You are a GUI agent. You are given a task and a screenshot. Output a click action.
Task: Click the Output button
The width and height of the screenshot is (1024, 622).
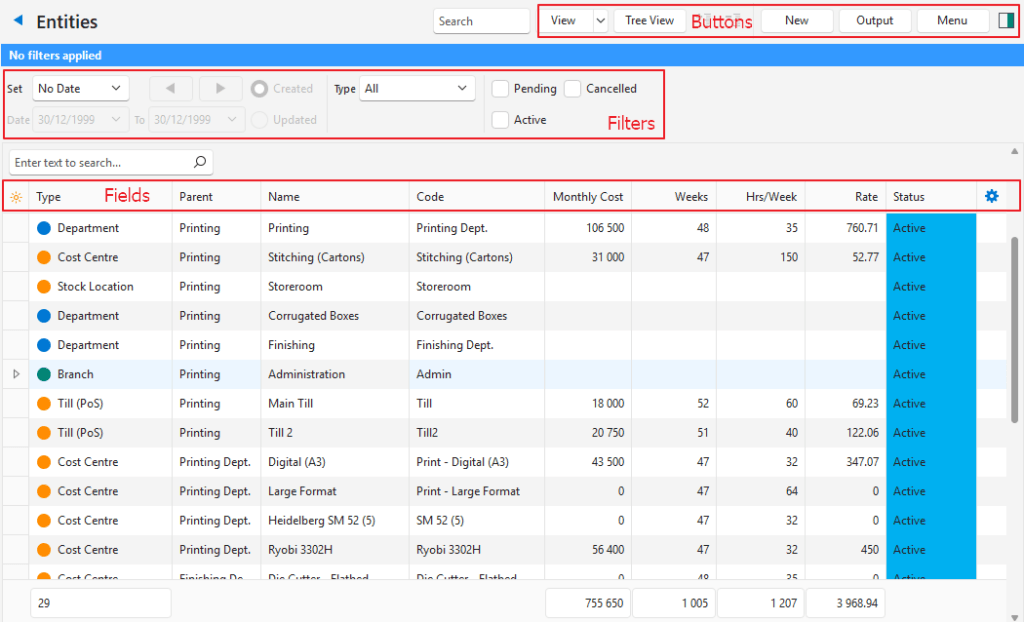click(x=874, y=21)
